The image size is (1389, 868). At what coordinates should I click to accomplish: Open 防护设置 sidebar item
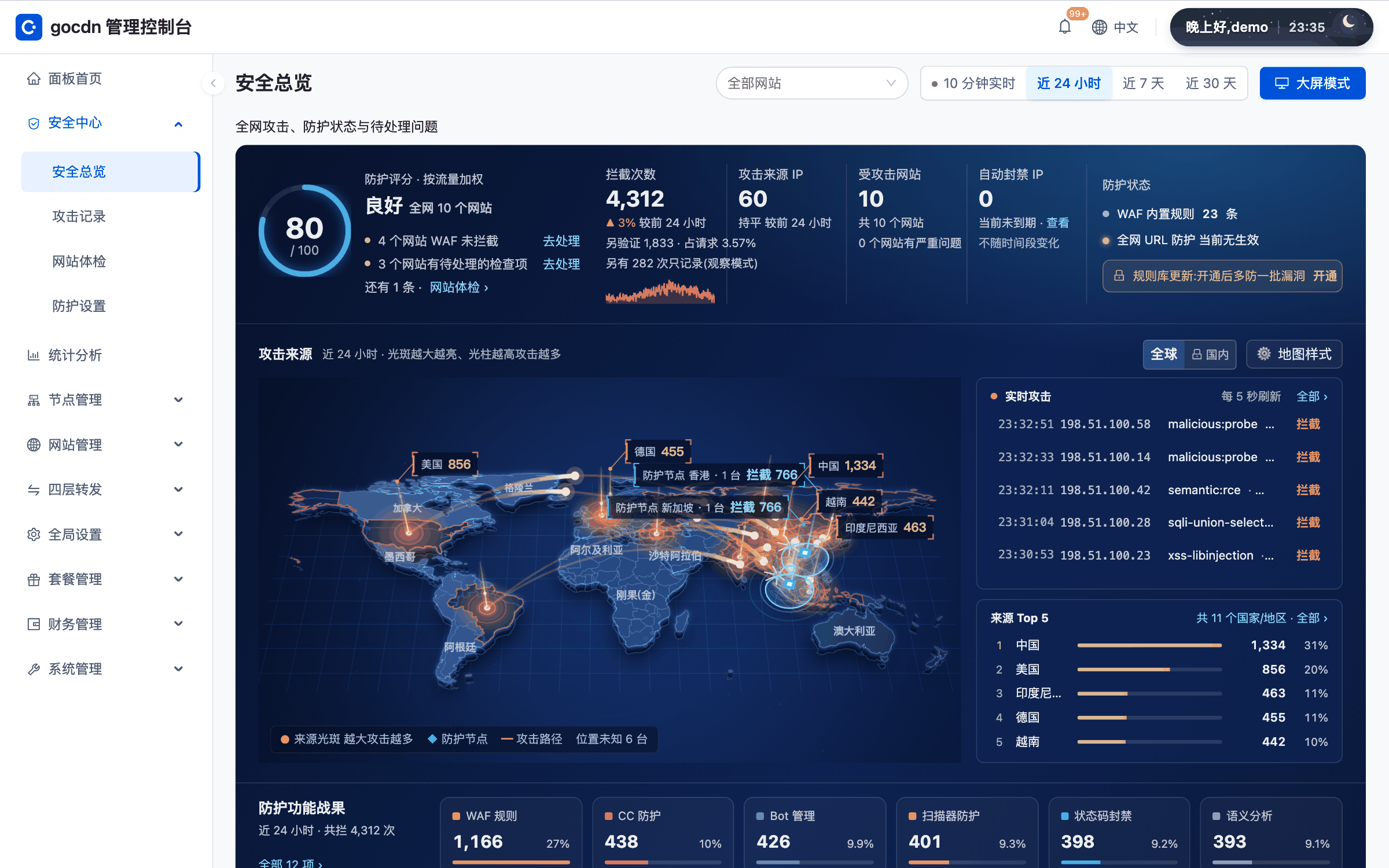(x=110, y=306)
